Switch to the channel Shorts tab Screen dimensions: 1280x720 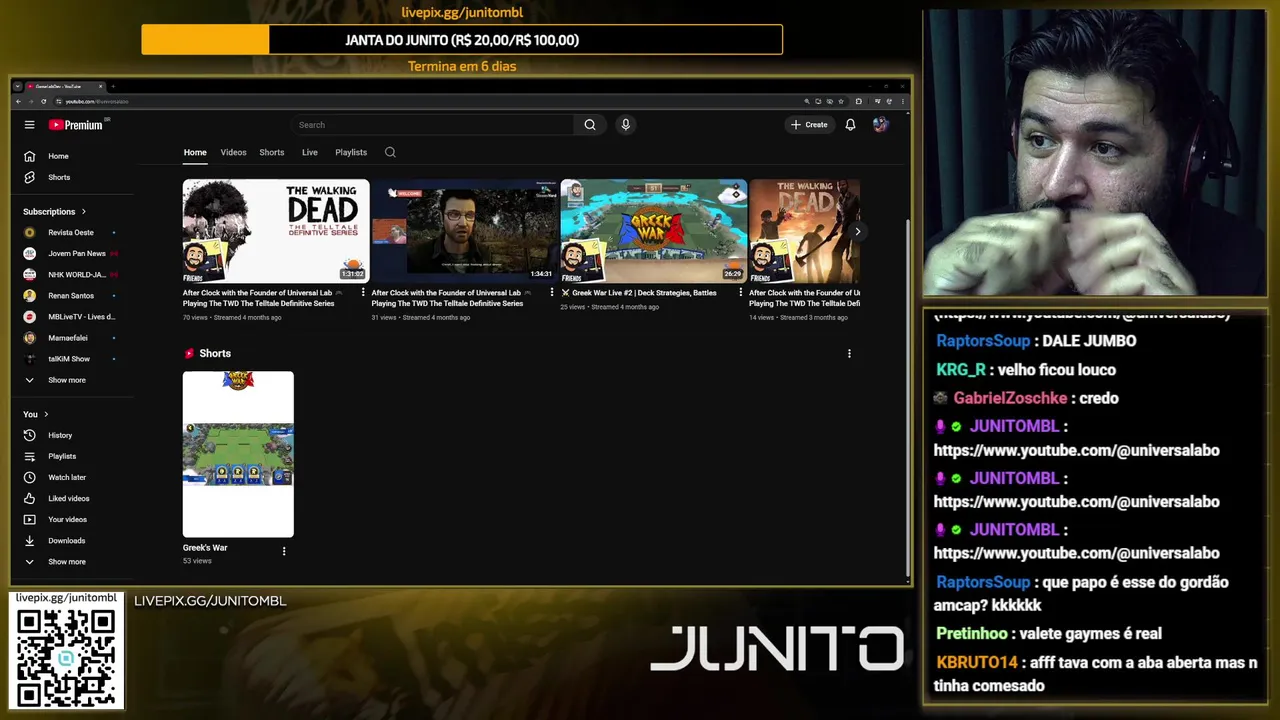point(272,152)
